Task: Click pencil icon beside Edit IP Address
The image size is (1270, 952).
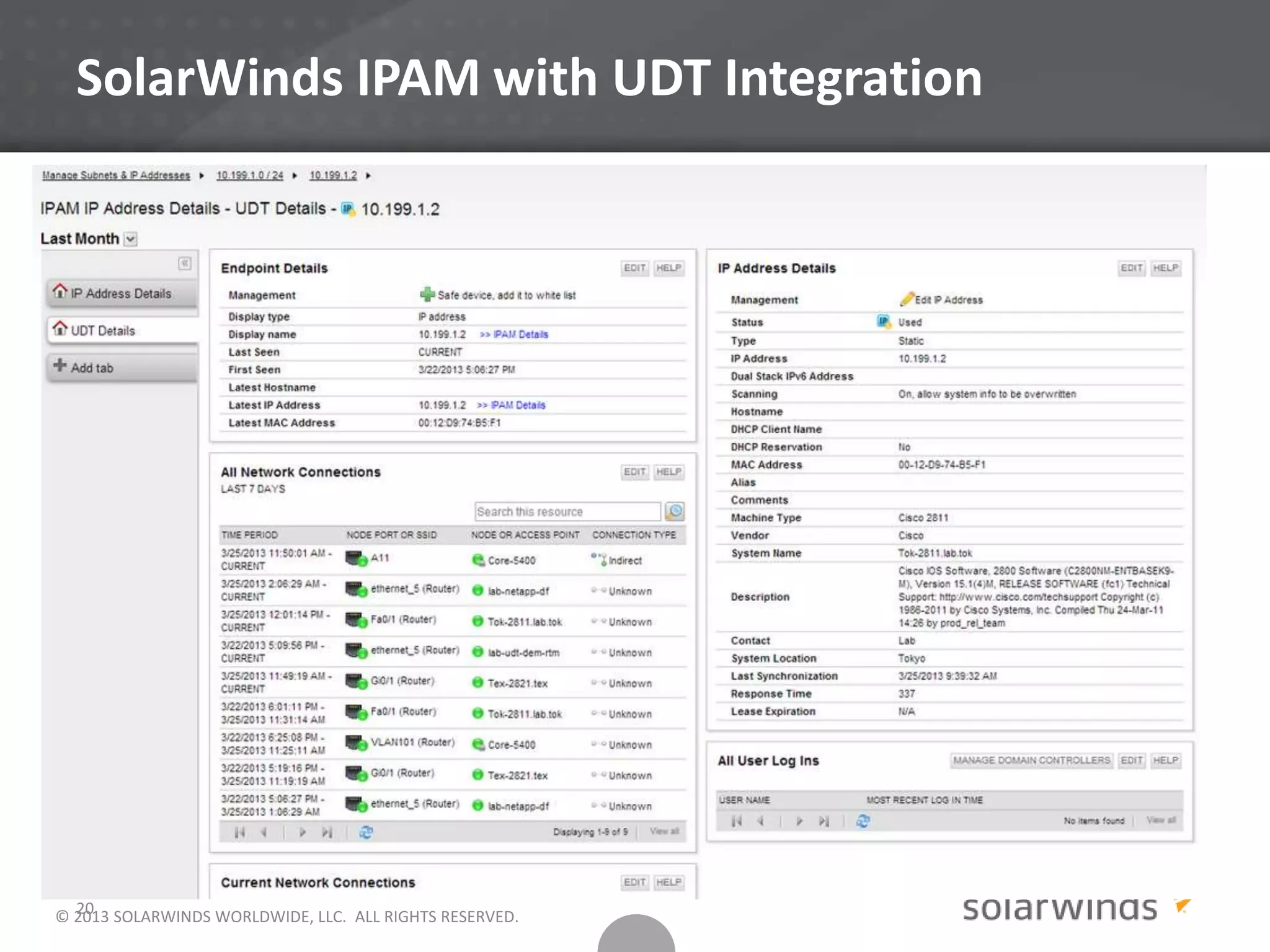Action: pyautogui.click(x=907, y=299)
